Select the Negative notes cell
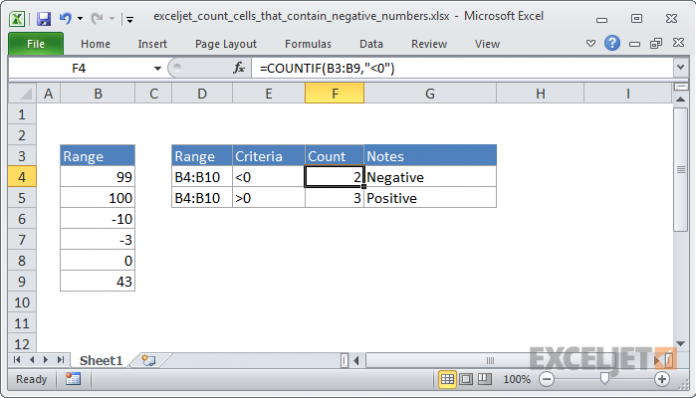Screen dimensions: 696x398 (x=430, y=177)
